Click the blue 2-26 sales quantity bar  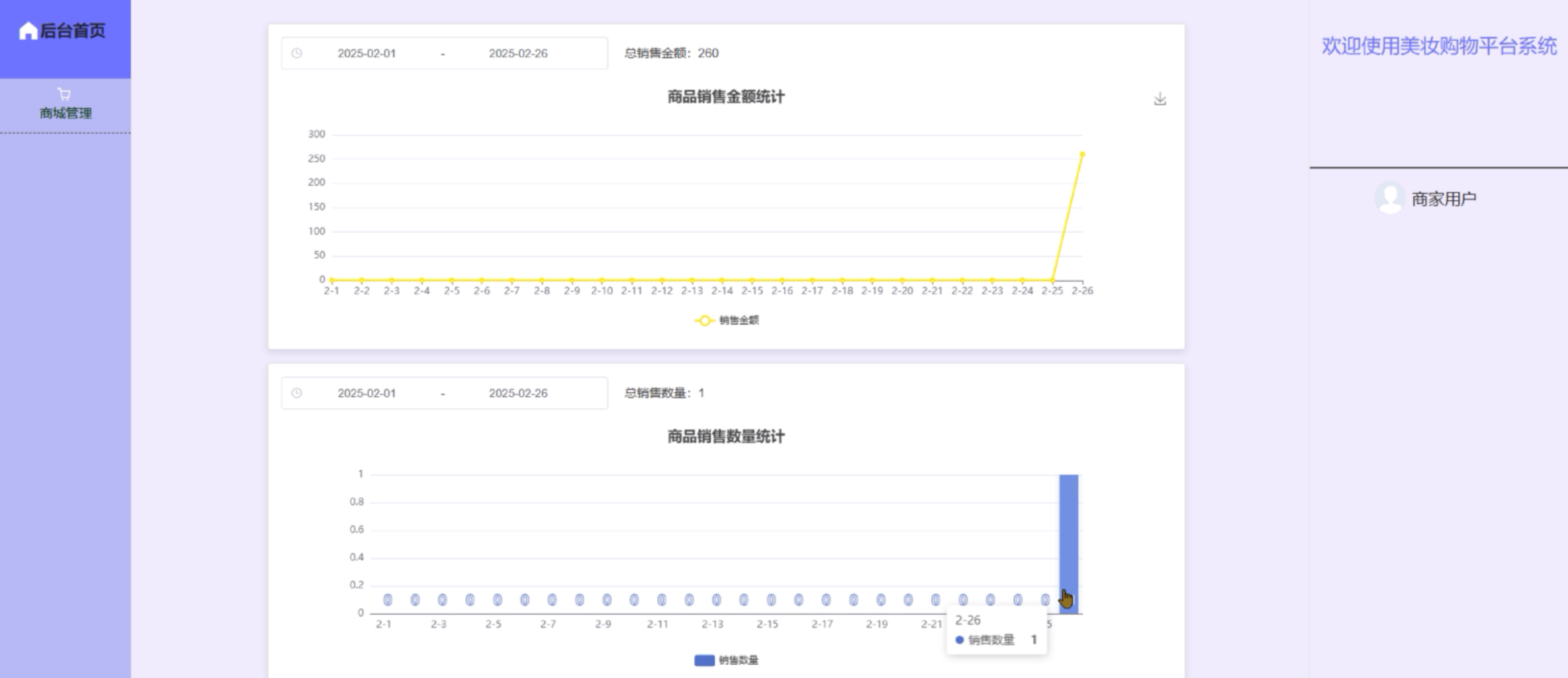click(1069, 536)
